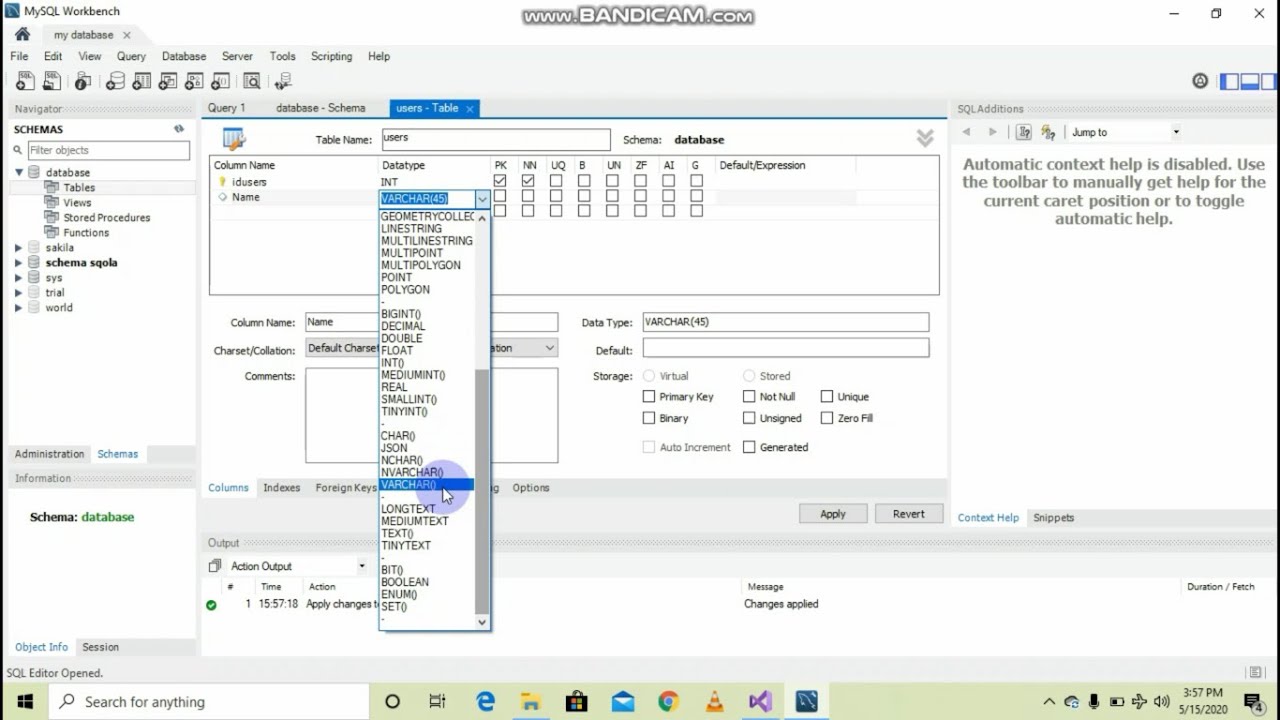Image resolution: width=1280 pixels, height=720 pixels.
Task: Tick the Zero Fill checkbox
Action: (827, 418)
